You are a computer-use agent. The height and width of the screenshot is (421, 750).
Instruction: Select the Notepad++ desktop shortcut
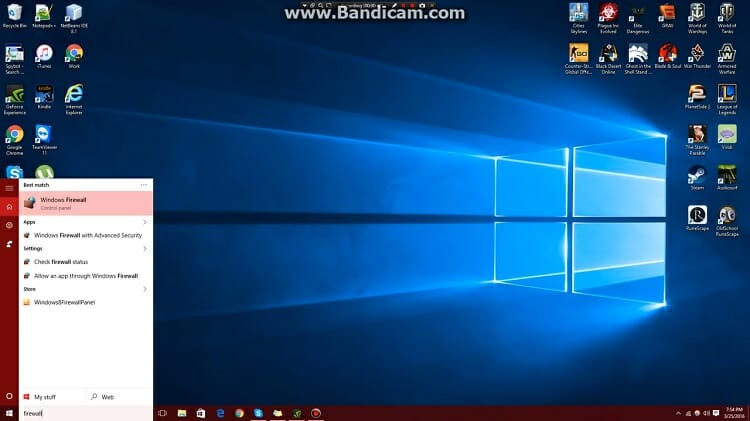click(x=44, y=16)
